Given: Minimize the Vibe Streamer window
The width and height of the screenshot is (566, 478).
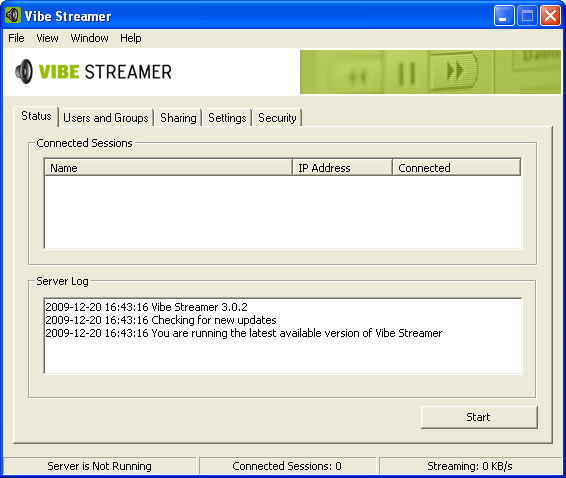Looking at the screenshot, I should coord(504,16).
